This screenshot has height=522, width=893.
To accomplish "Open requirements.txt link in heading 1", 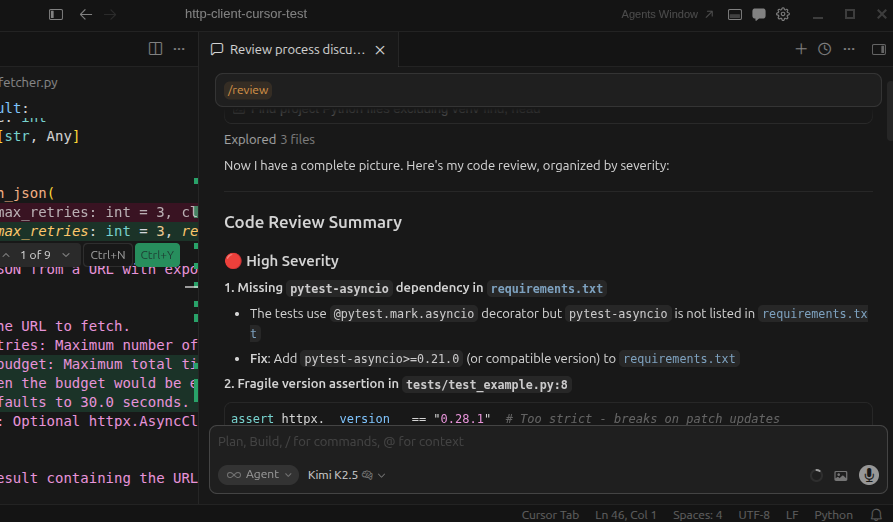I will coord(547,289).
